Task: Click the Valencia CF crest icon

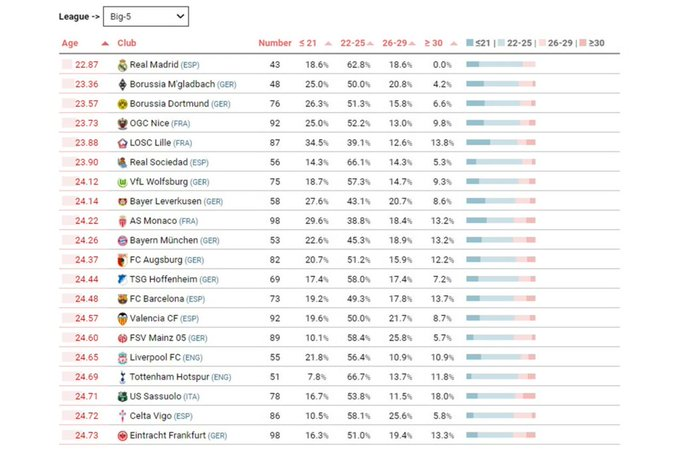Action: point(122,319)
